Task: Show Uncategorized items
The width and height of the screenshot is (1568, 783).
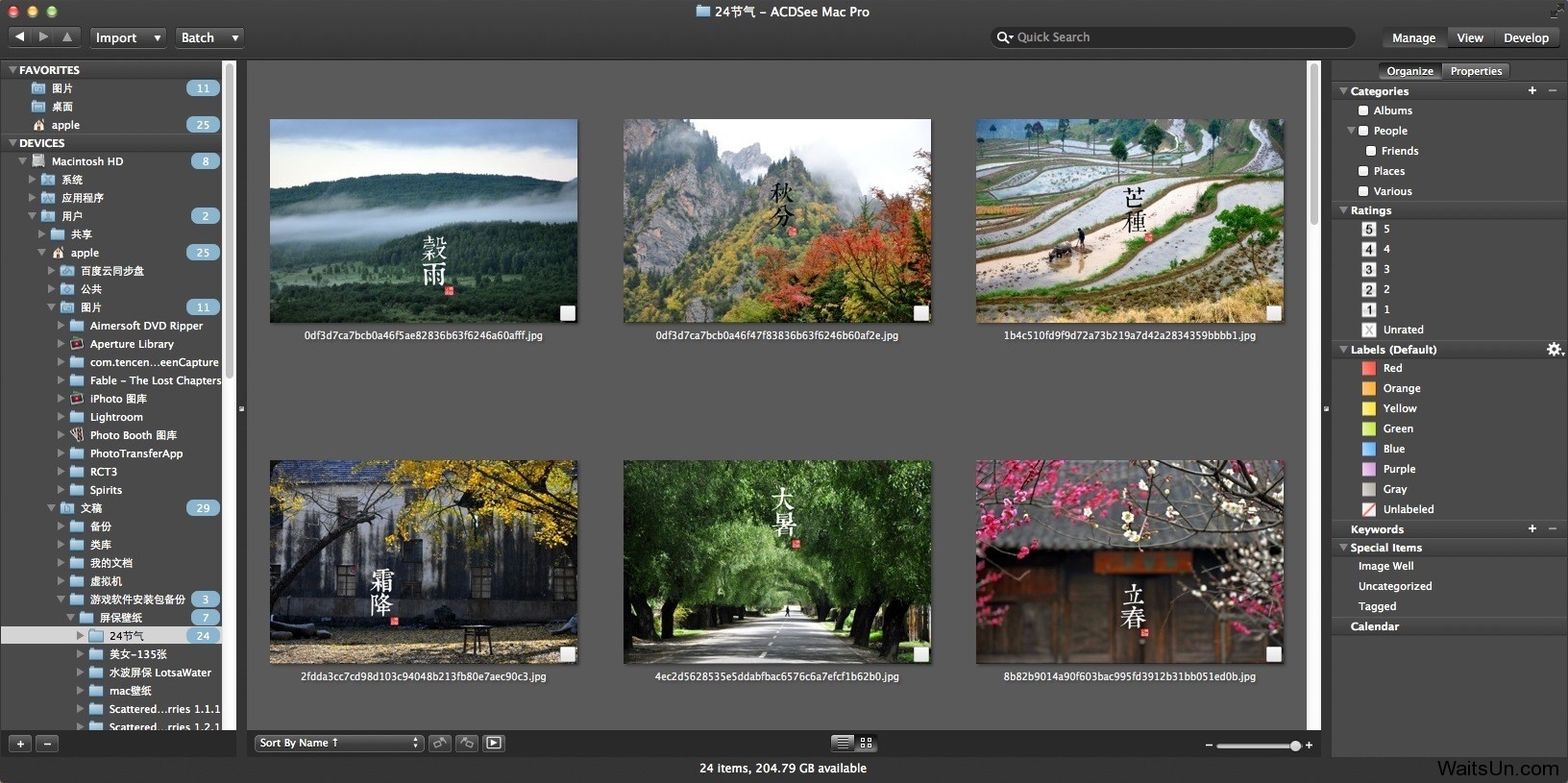Action: coord(1395,586)
